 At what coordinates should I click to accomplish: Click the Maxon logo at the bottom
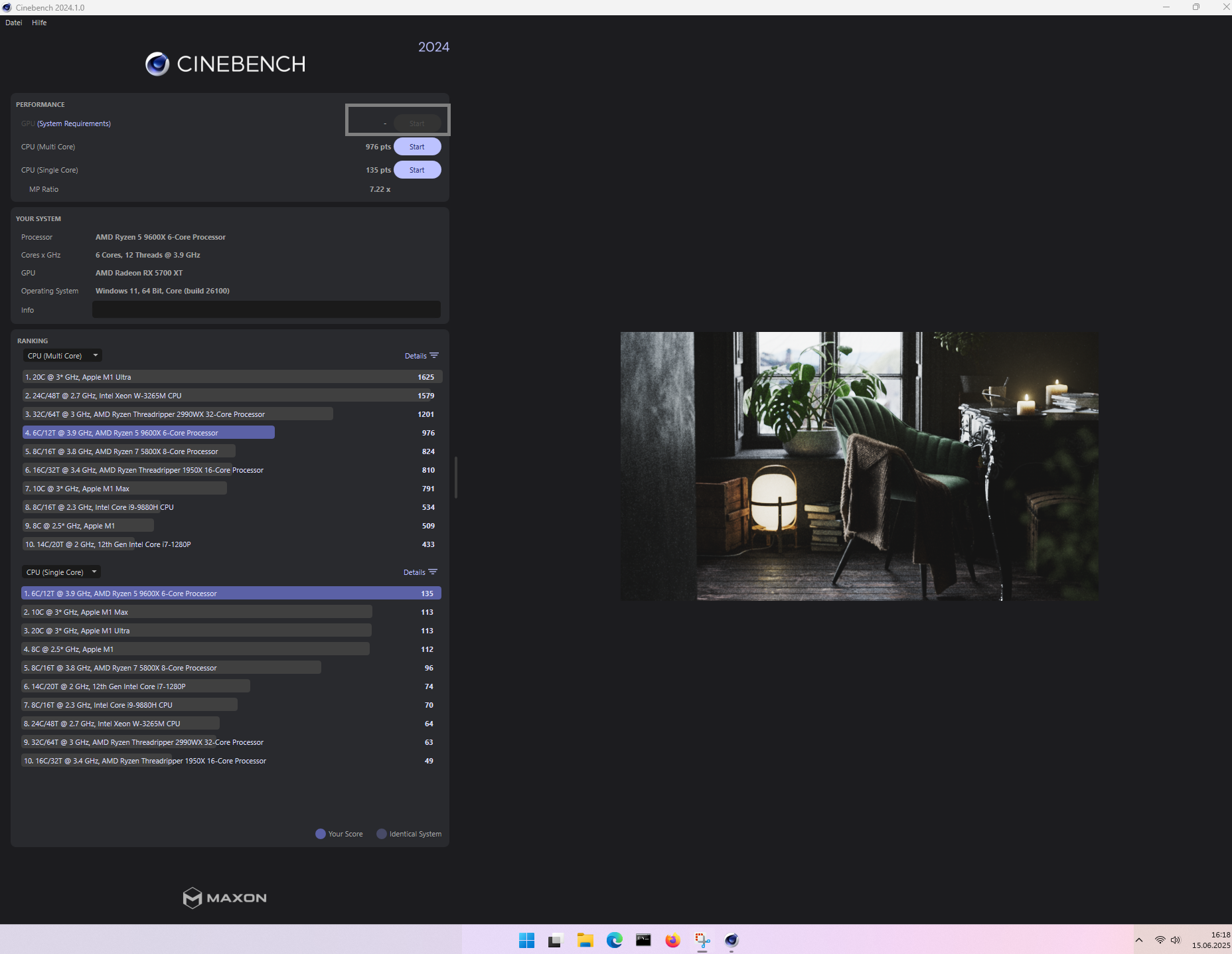click(225, 898)
